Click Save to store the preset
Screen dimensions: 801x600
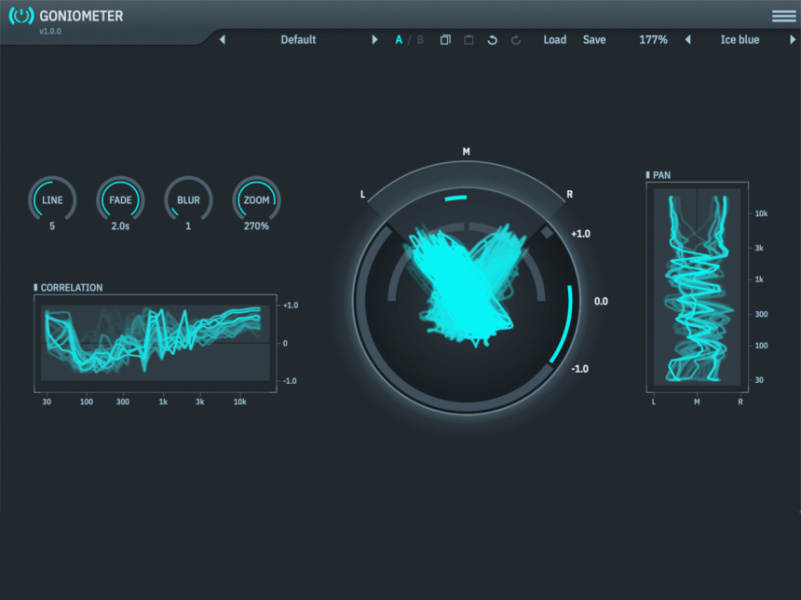coord(594,40)
